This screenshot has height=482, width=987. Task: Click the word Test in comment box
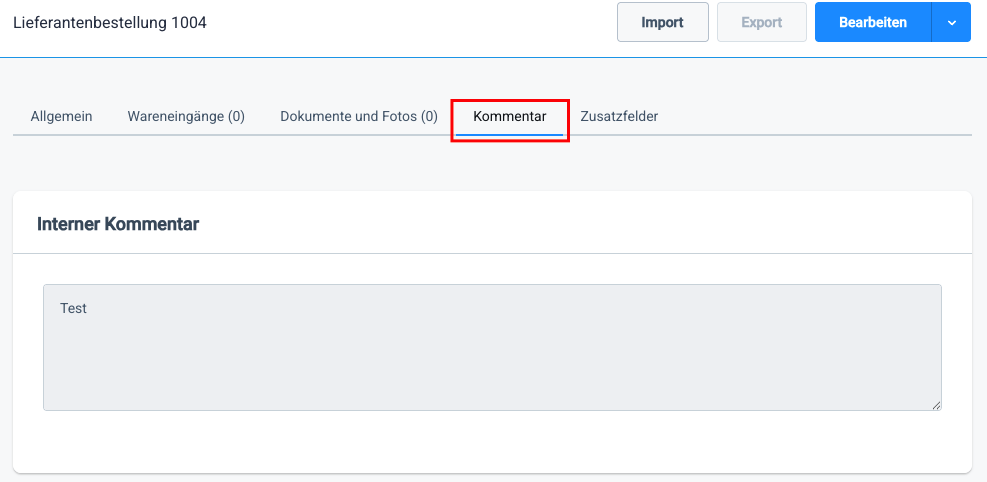pyautogui.click(x=73, y=308)
